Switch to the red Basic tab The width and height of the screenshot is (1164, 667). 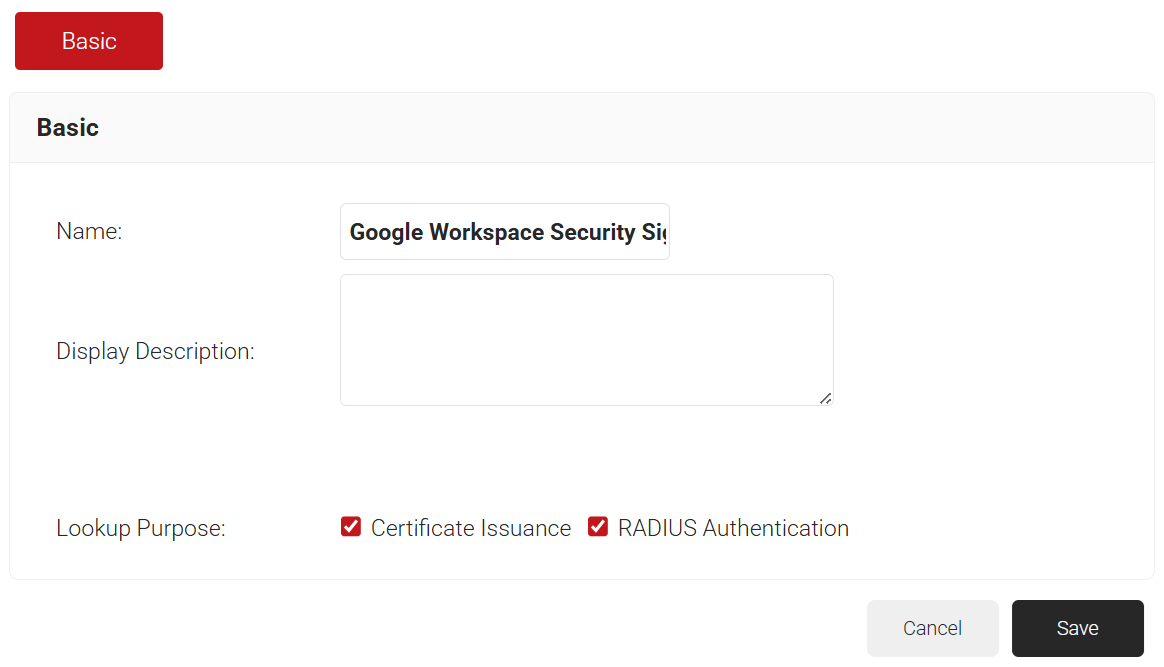(x=89, y=41)
